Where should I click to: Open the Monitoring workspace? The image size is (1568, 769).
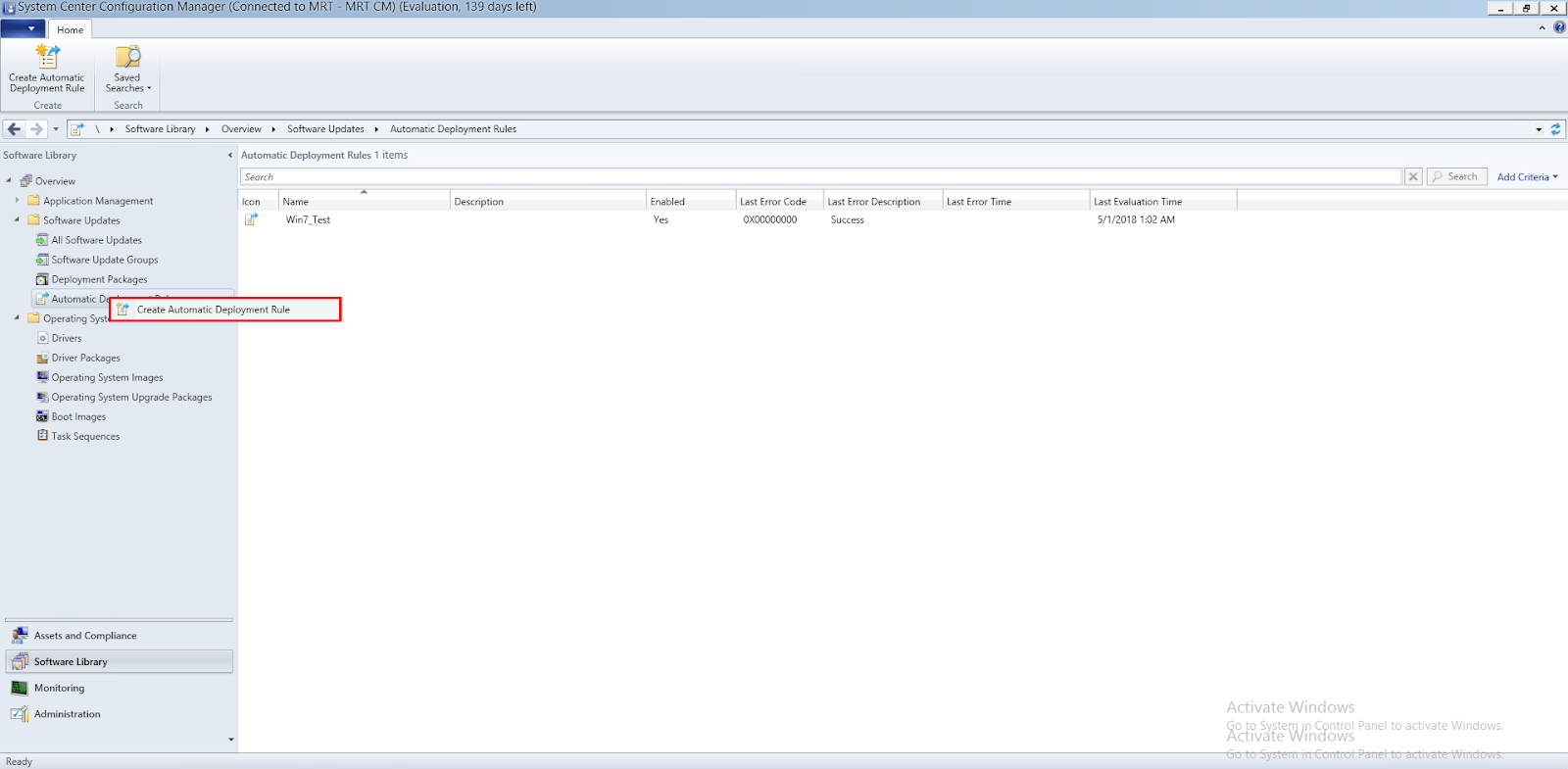pyautogui.click(x=59, y=689)
